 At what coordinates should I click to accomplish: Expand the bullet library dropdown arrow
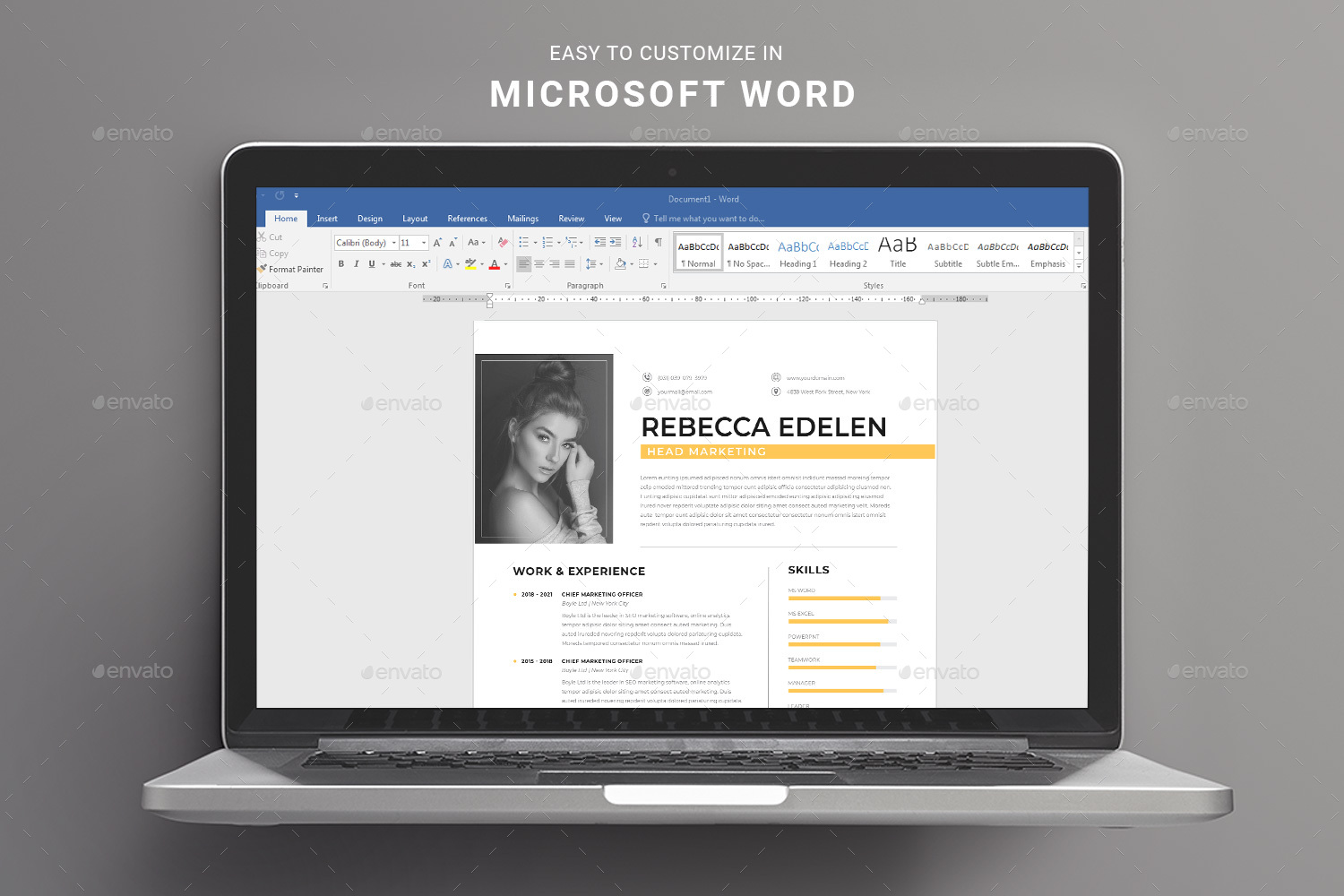point(536,243)
